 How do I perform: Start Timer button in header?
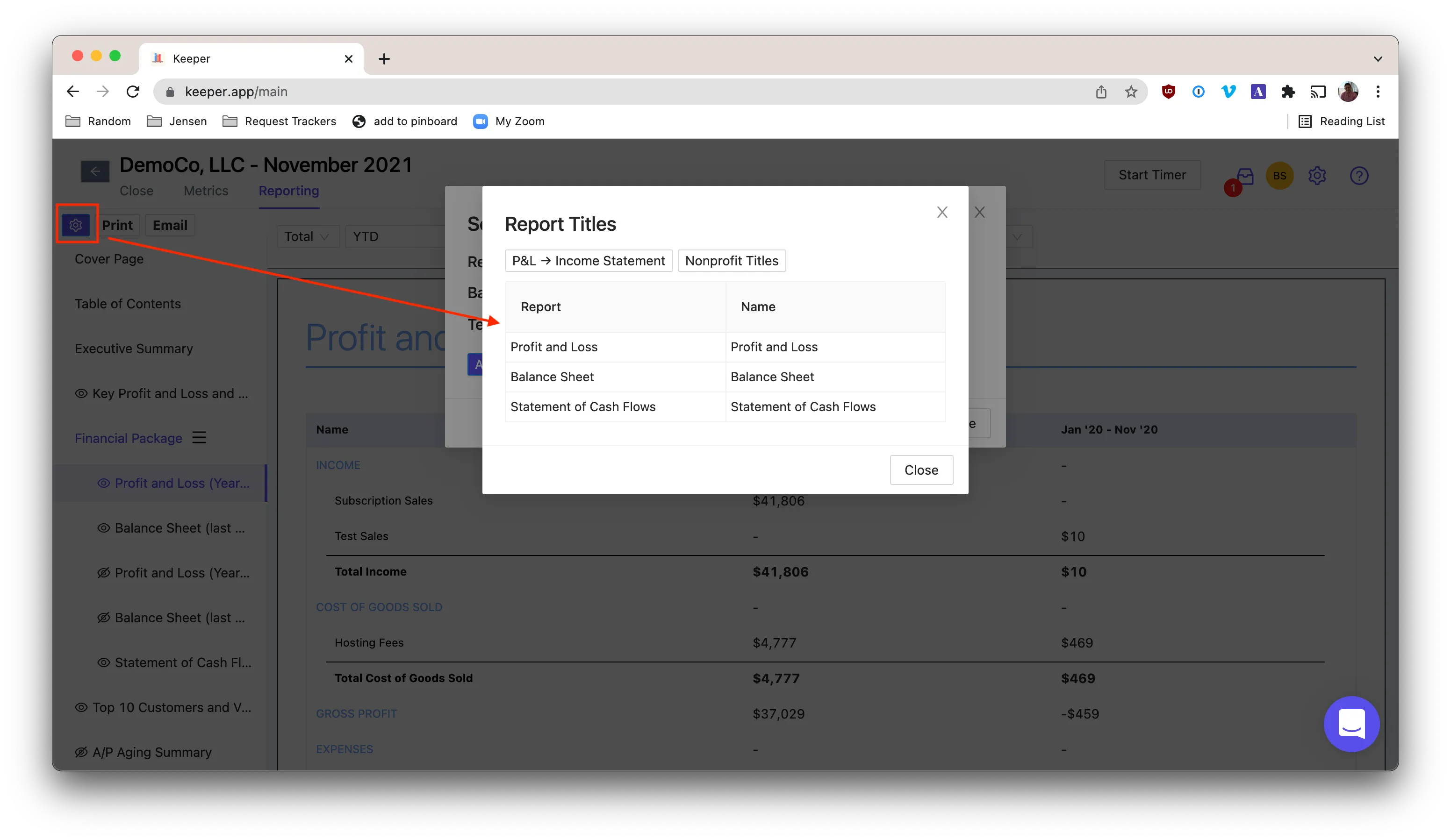[1151, 175]
